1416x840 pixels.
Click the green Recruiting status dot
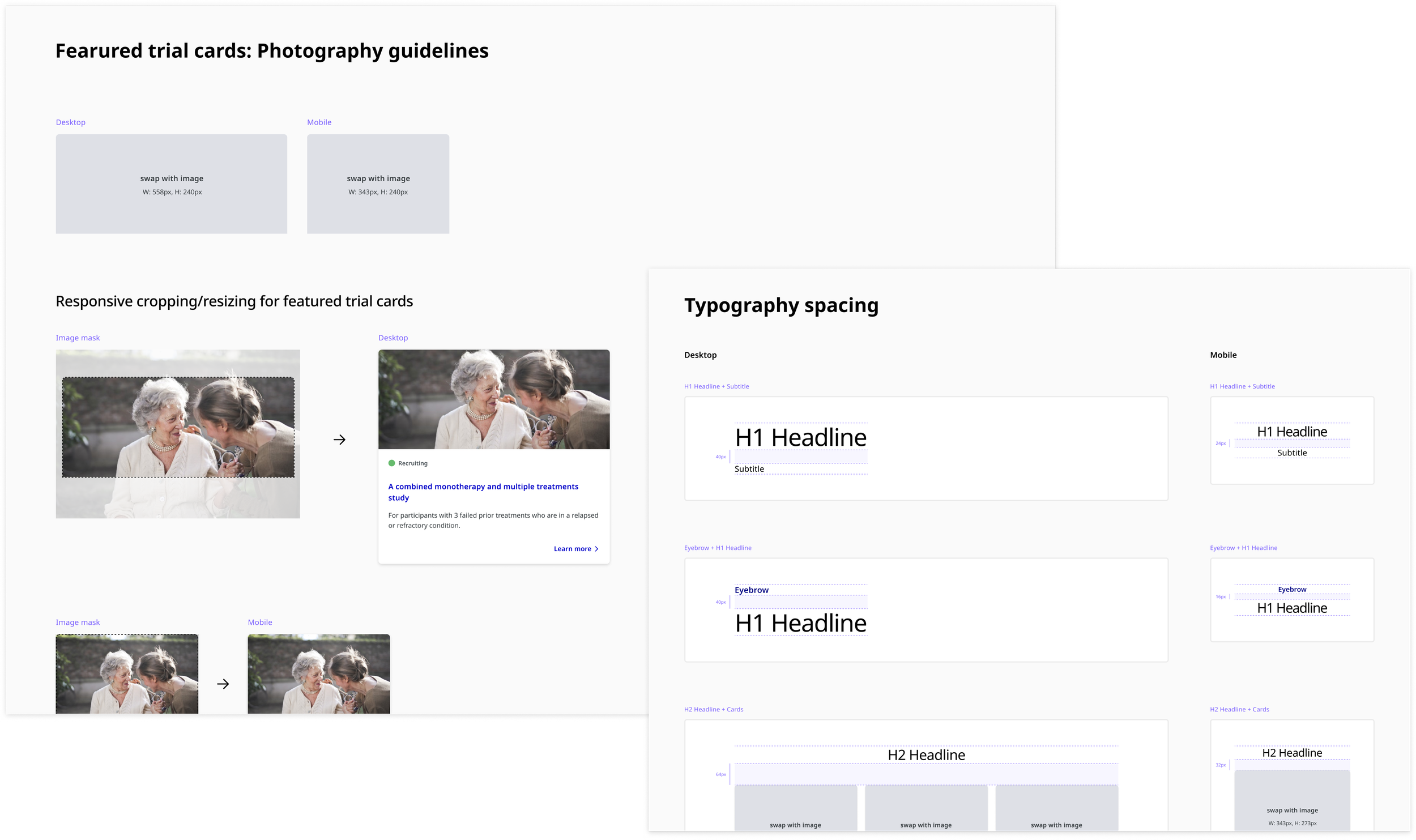pos(391,463)
